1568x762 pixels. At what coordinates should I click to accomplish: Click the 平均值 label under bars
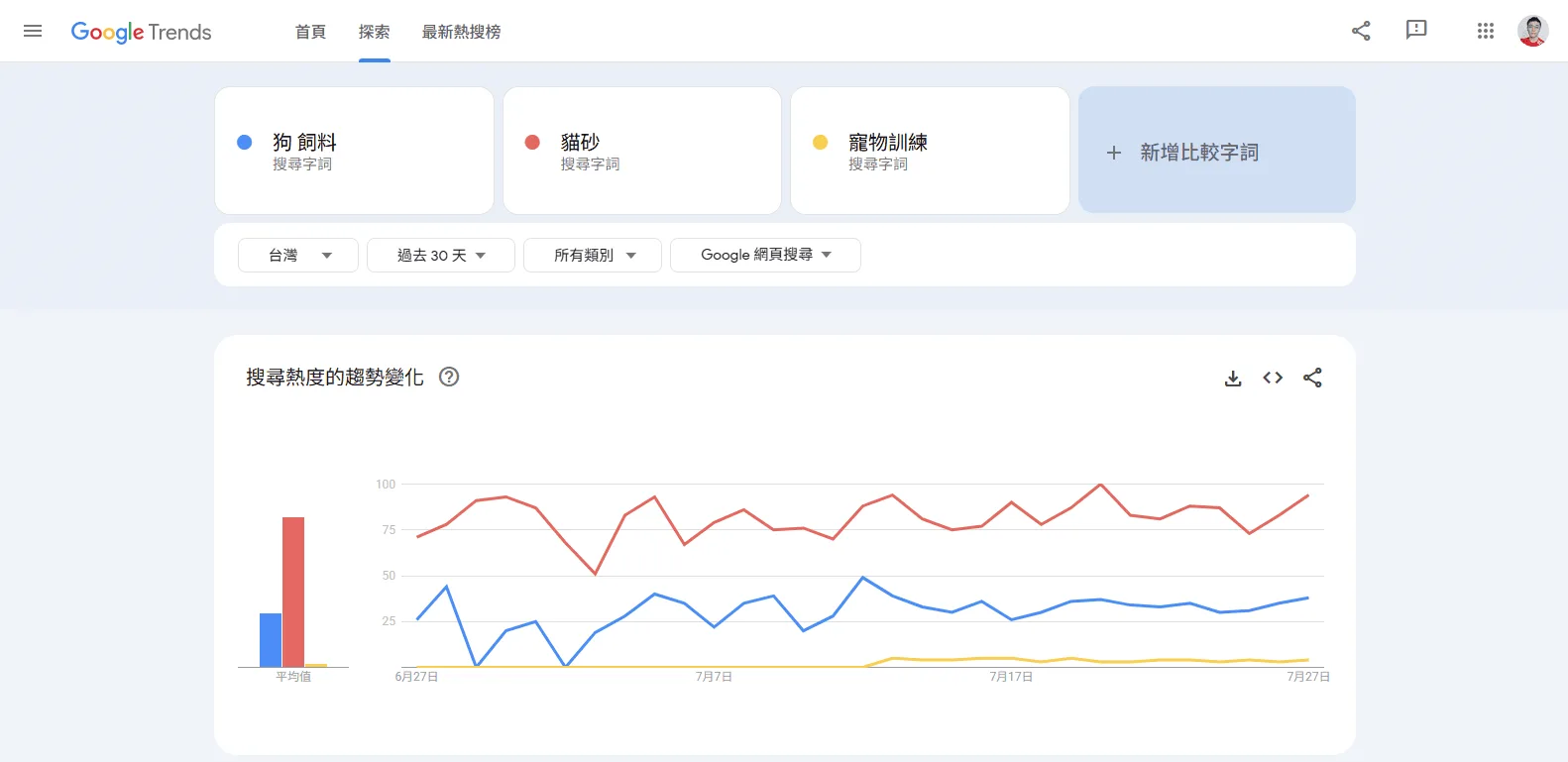click(293, 677)
